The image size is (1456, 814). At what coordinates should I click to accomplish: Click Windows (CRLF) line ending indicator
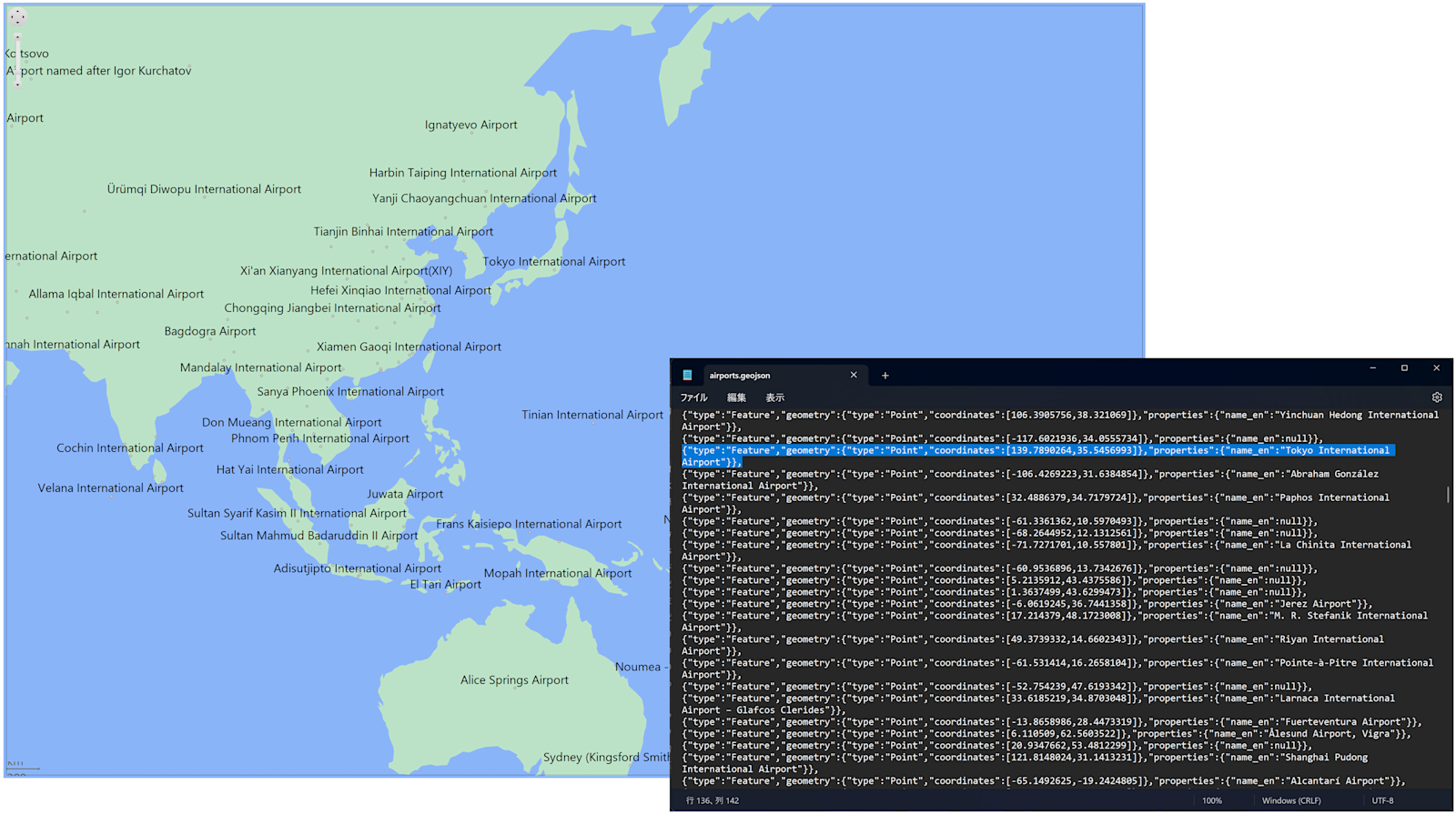(1291, 801)
